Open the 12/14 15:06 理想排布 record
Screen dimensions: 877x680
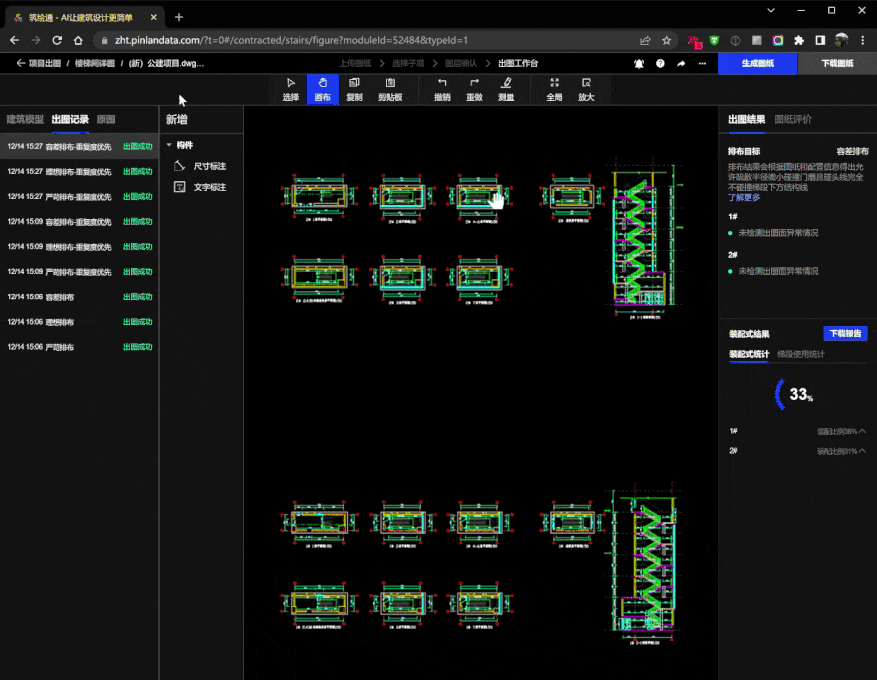79,322
